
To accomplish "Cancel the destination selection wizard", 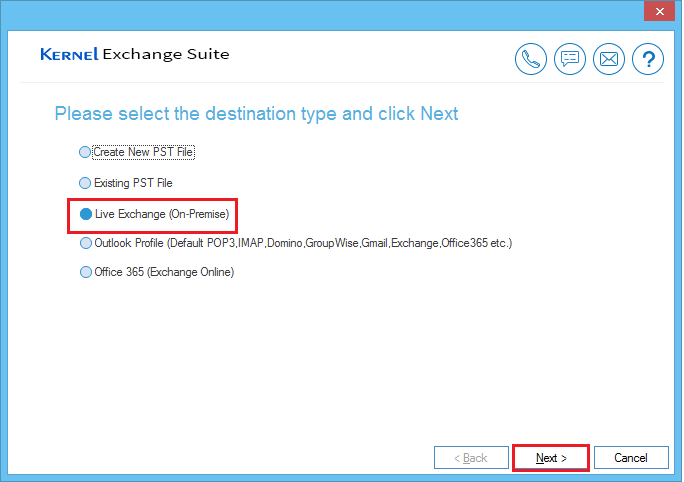I will click(631, 458).
